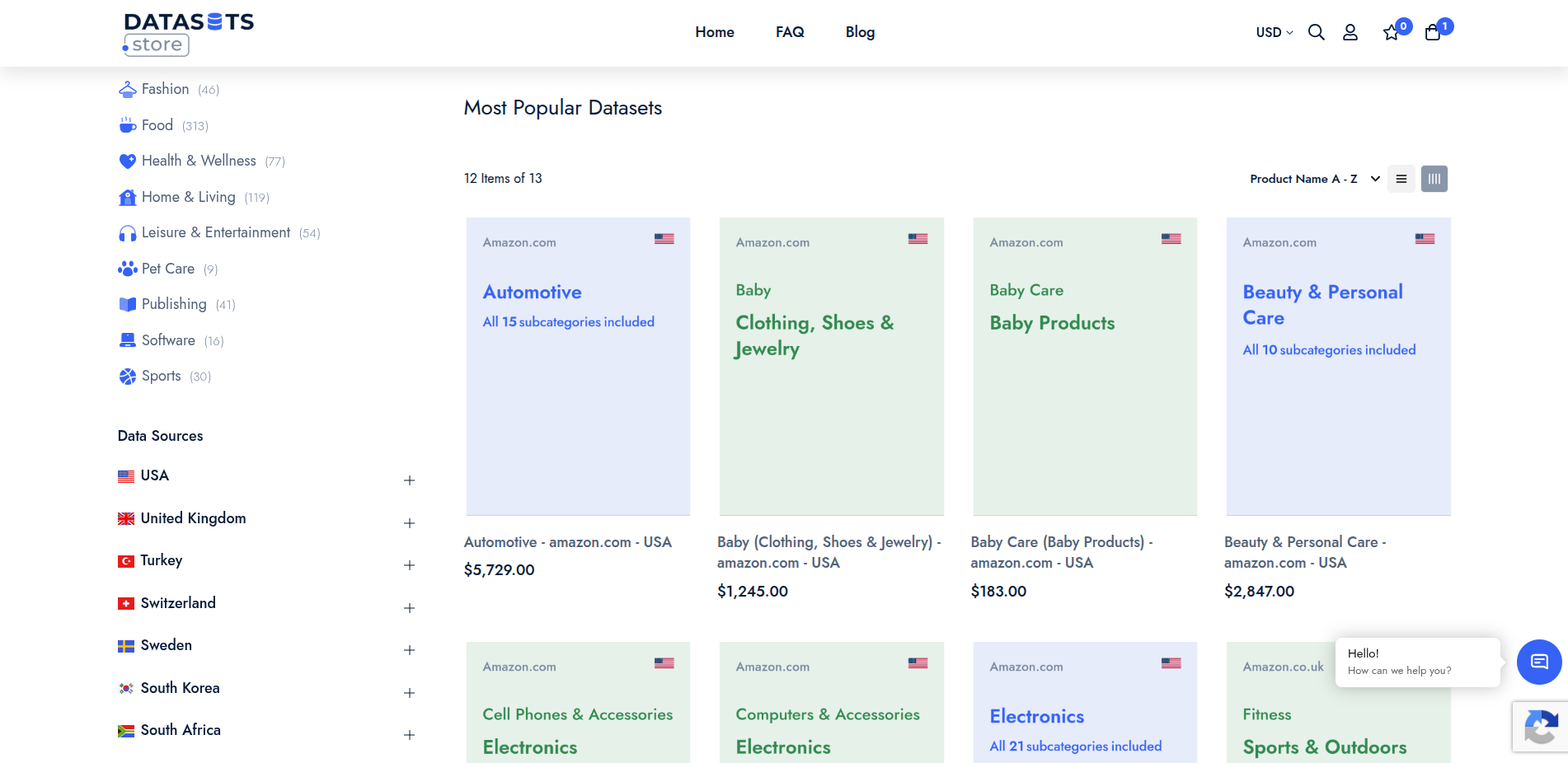Click the South Korea flag icon

[126, 688]
